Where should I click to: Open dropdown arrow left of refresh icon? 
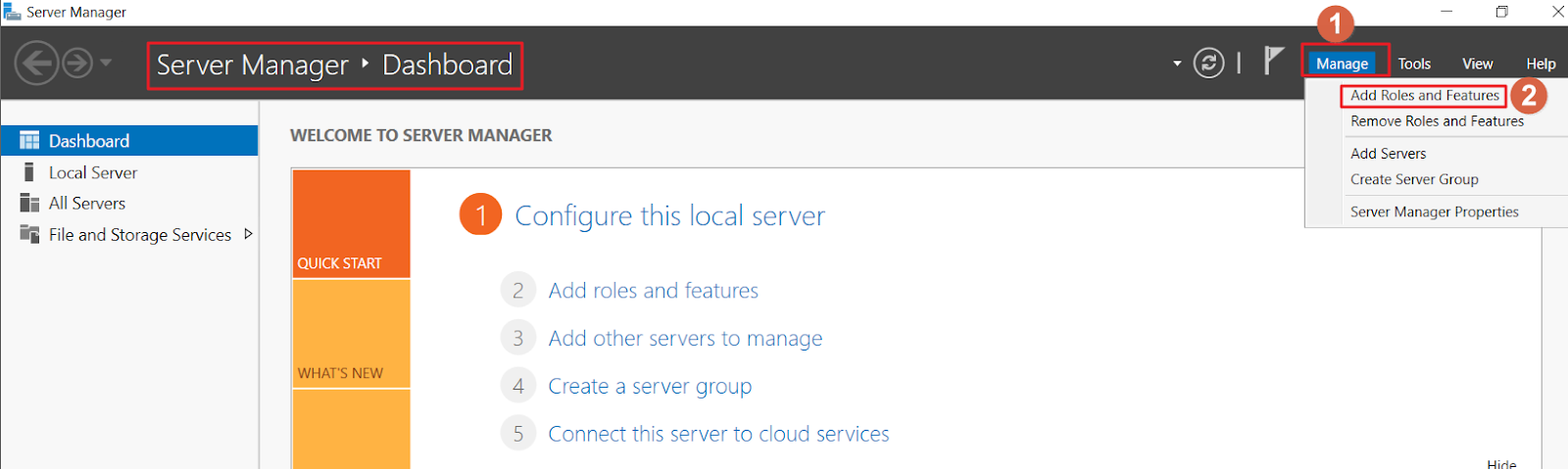pyautogui.click(x=1177, y=65)
